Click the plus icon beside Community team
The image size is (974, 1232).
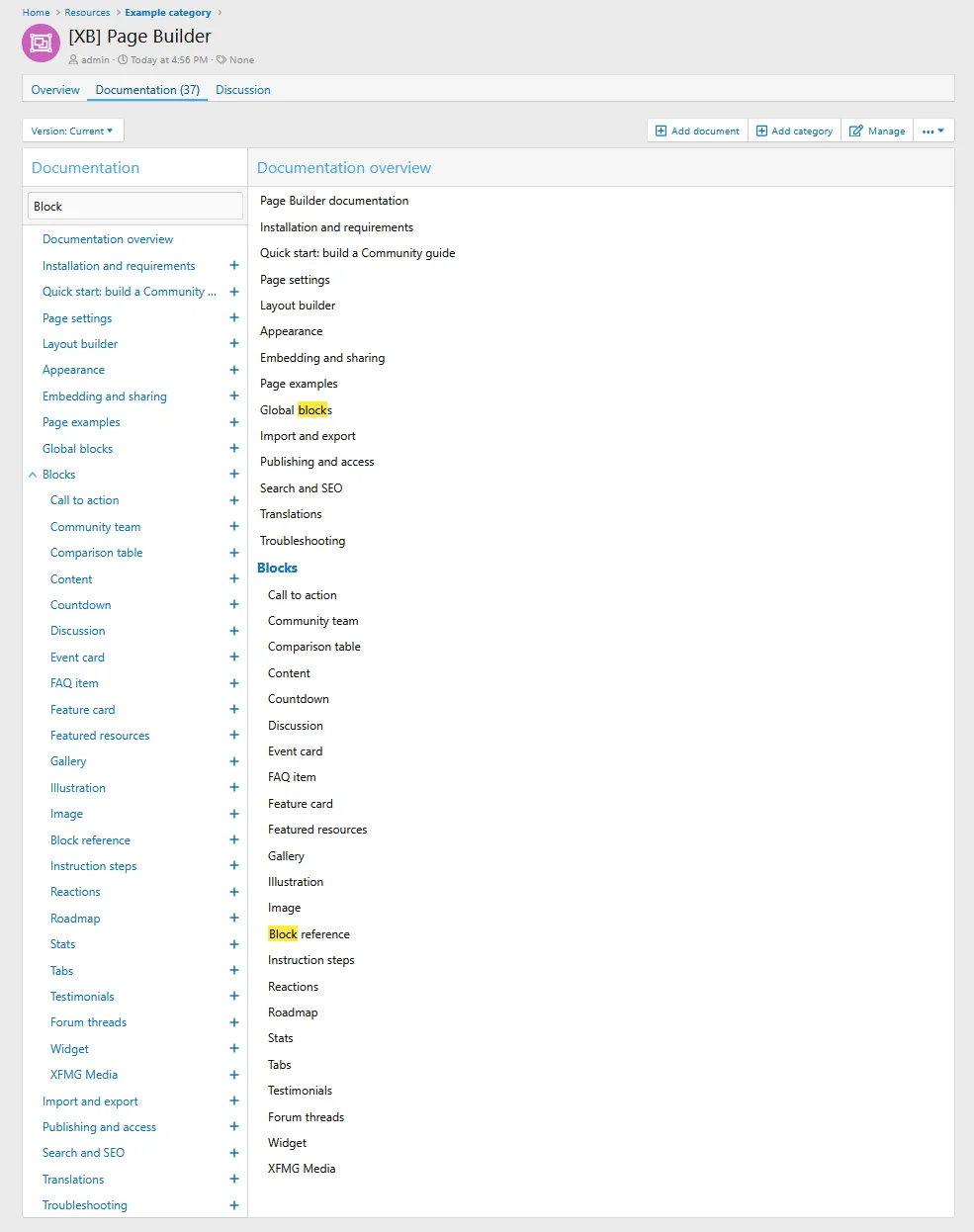(234, 526)
